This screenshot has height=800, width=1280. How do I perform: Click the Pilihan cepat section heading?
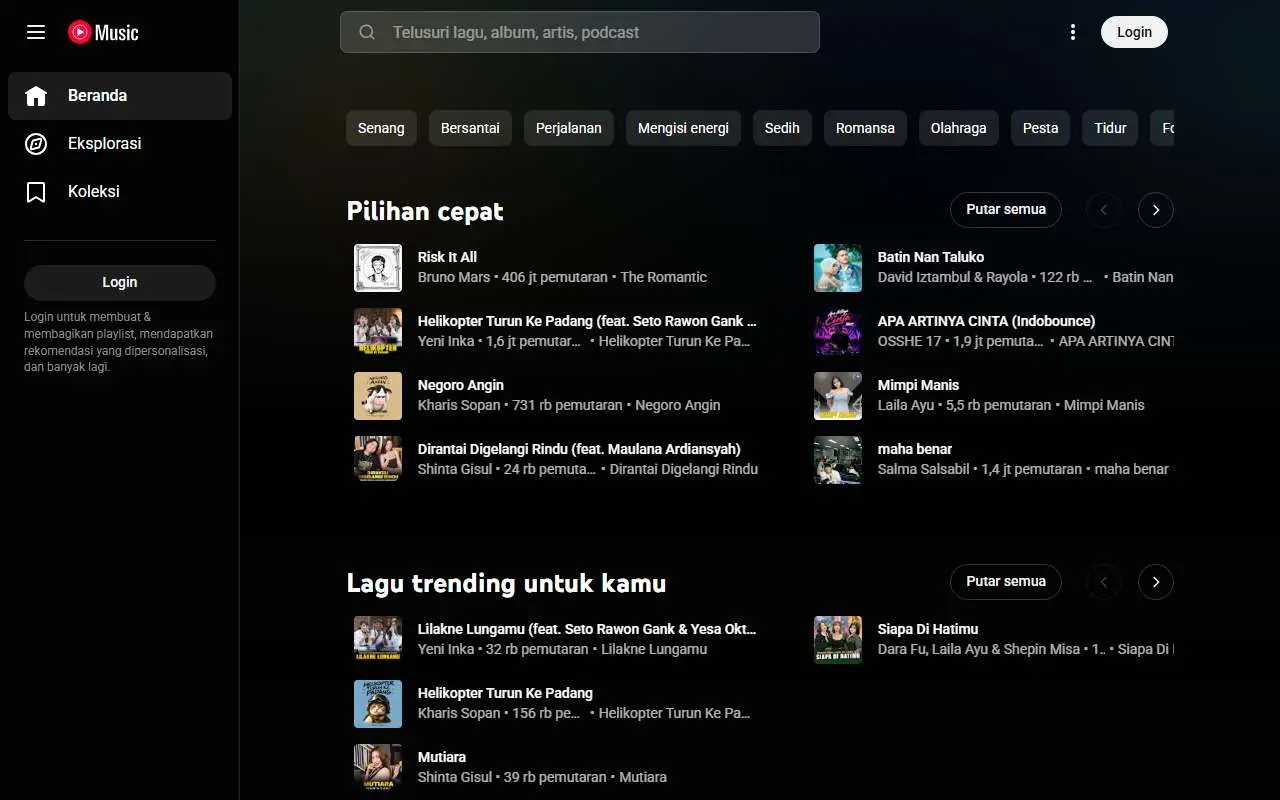coord(425,211)
